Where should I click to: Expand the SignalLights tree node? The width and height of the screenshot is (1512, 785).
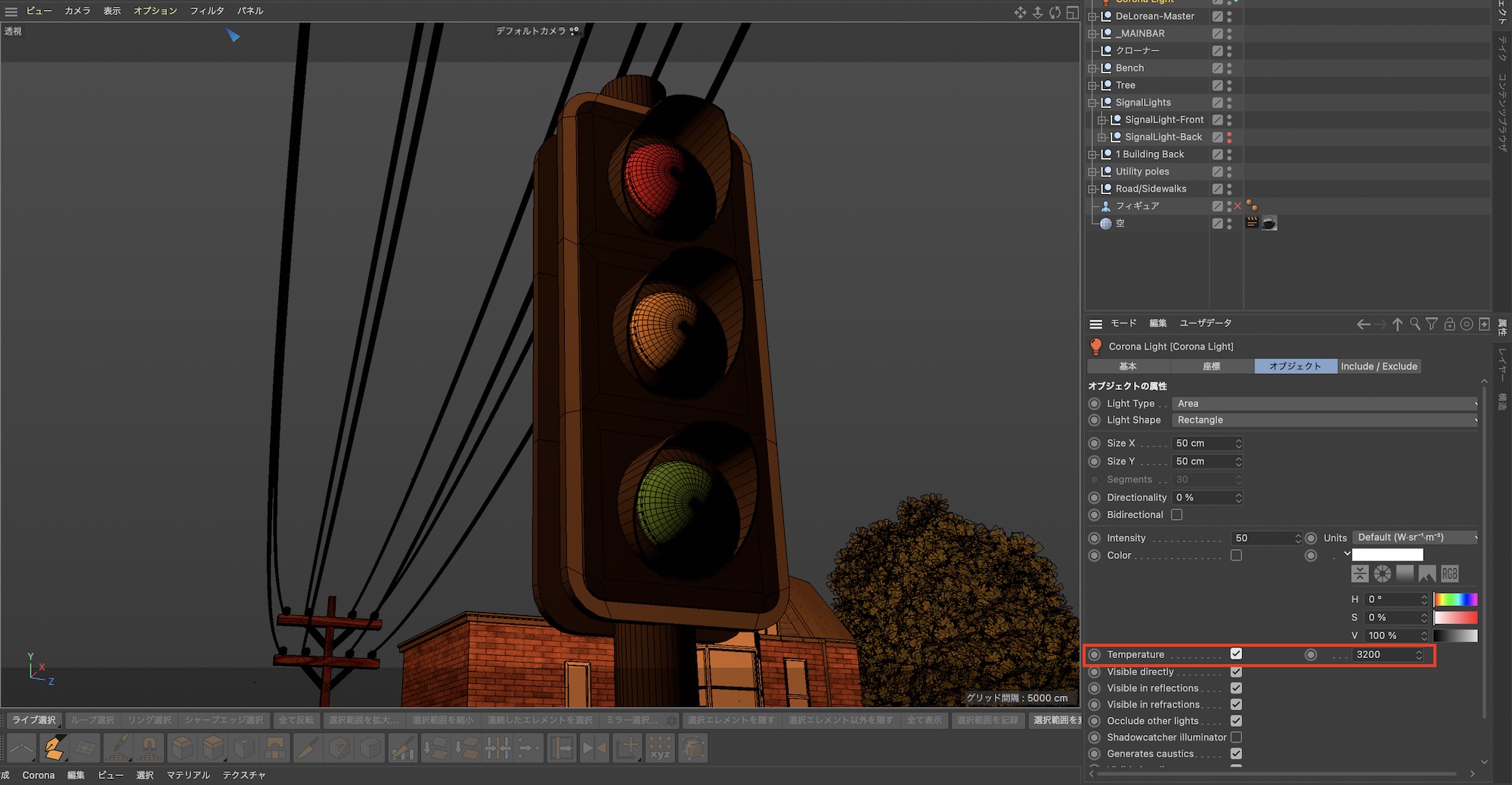point(1092,103)
